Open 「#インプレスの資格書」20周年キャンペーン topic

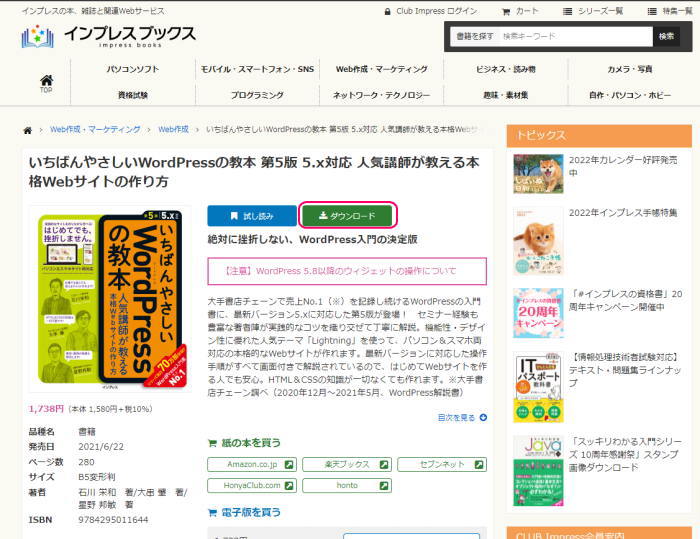click(x=625, y=301)
